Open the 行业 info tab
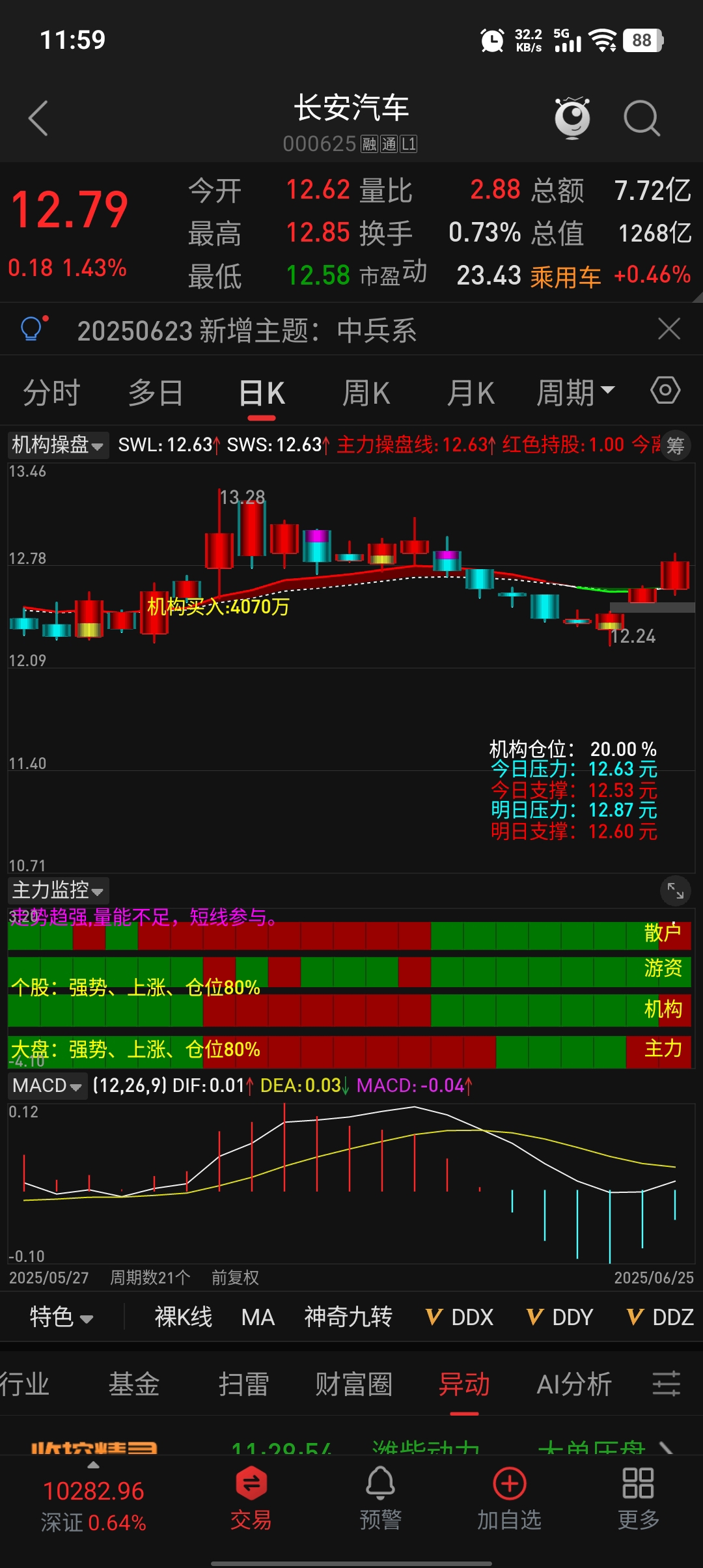The image size is (703, 1568). [x=25, y=1384]
